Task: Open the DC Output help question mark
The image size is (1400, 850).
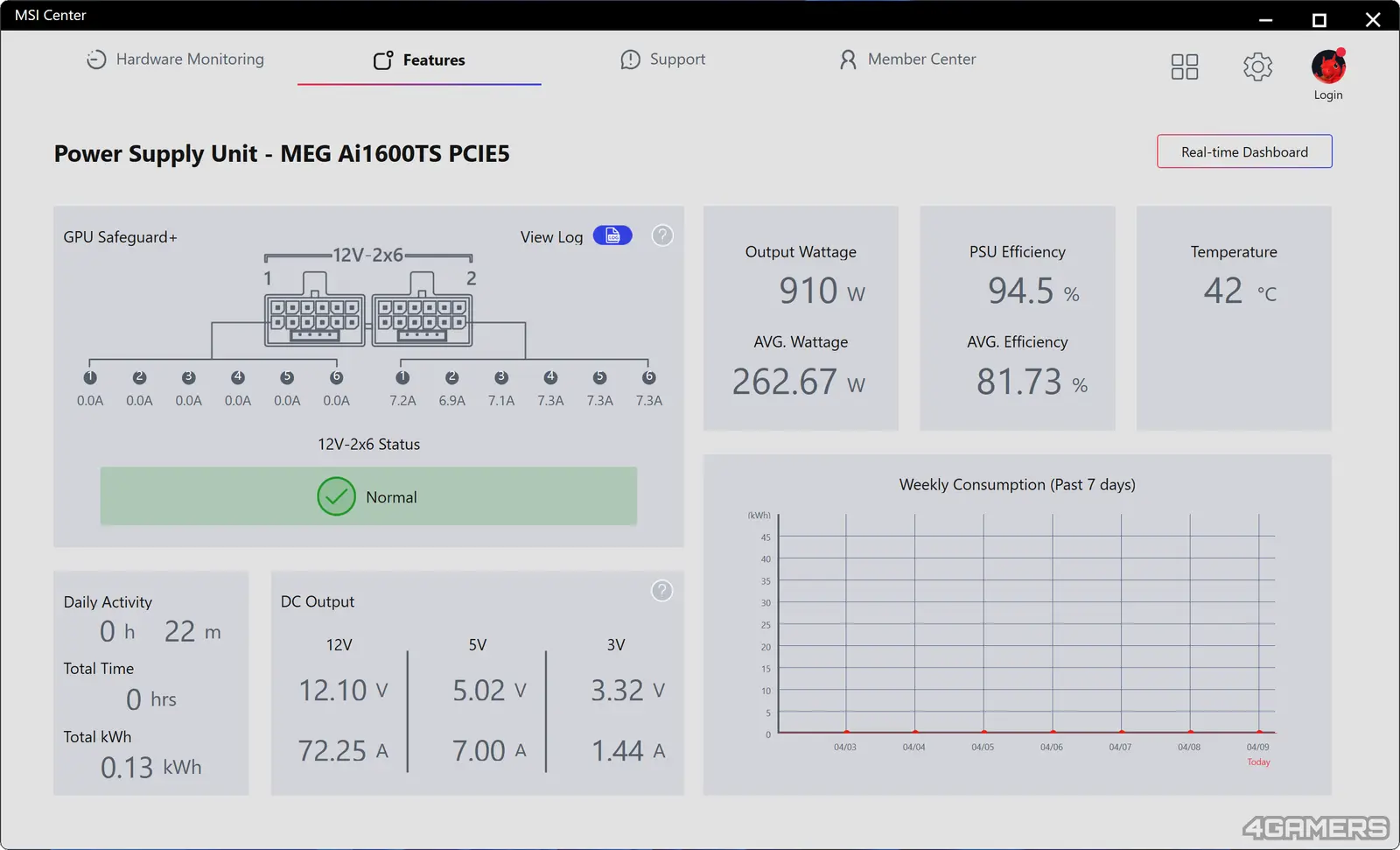Action: [662, 591]
